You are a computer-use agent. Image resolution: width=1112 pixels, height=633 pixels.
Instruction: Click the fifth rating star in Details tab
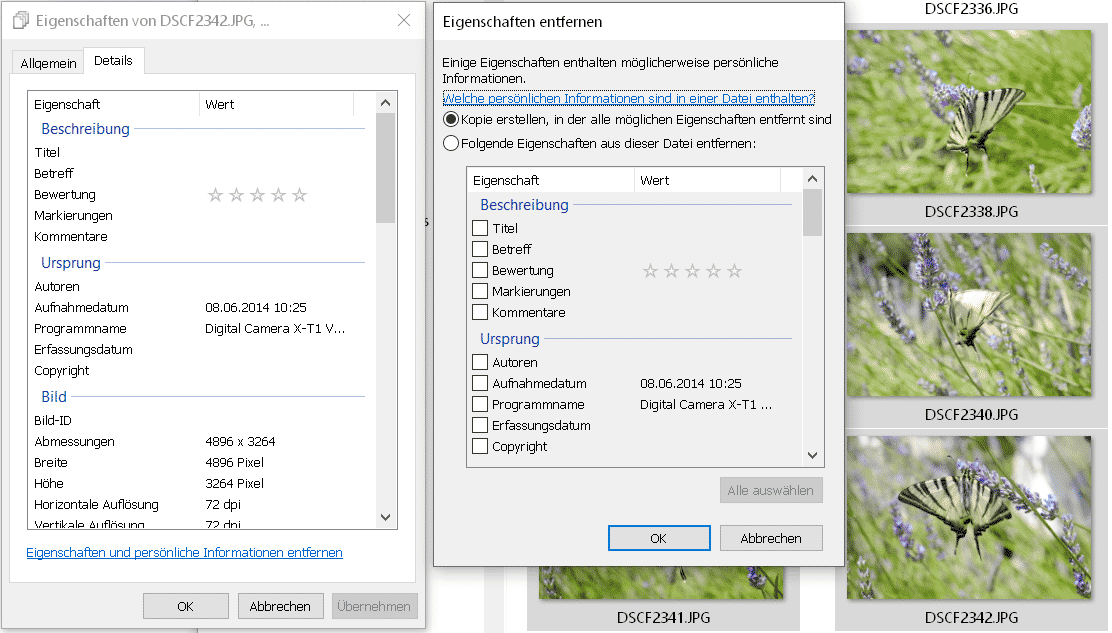coord(299,195)
